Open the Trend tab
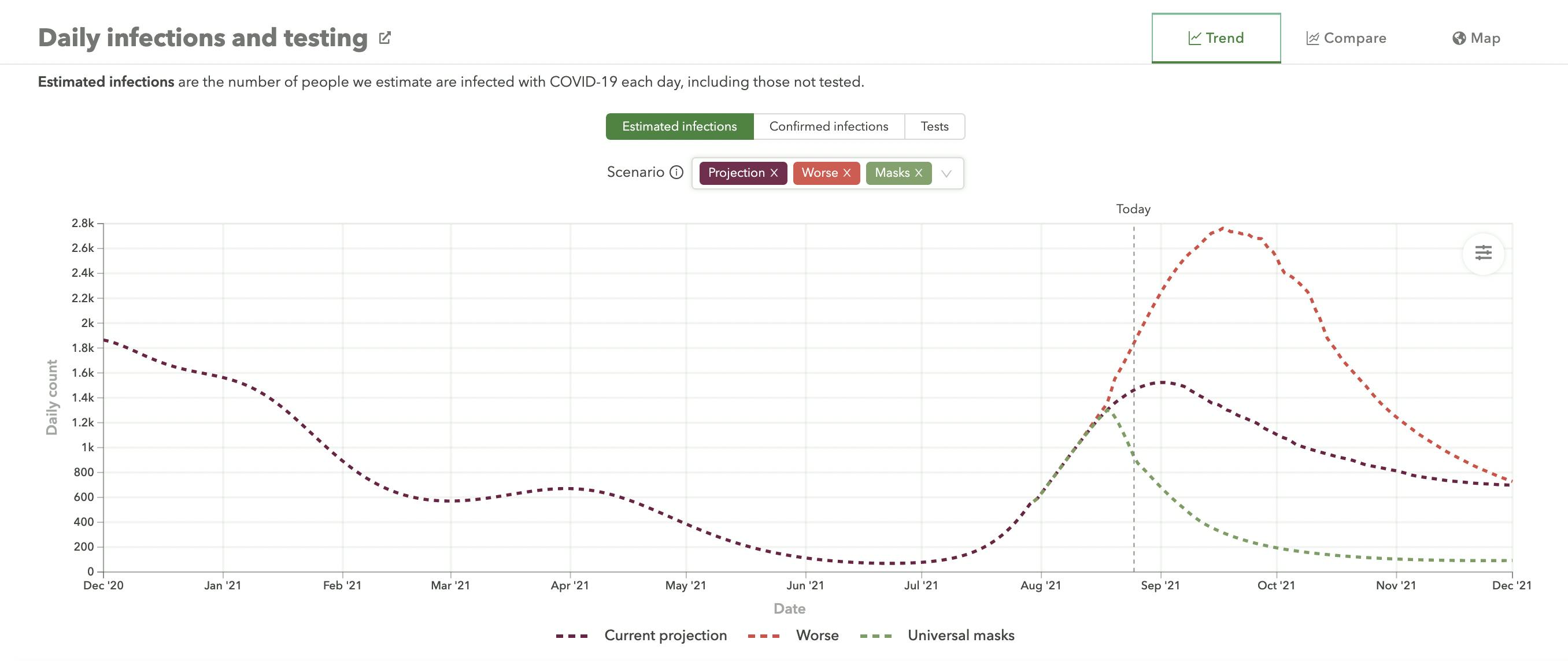This screenshot has height=661, width=1568. pos(1215,38)
